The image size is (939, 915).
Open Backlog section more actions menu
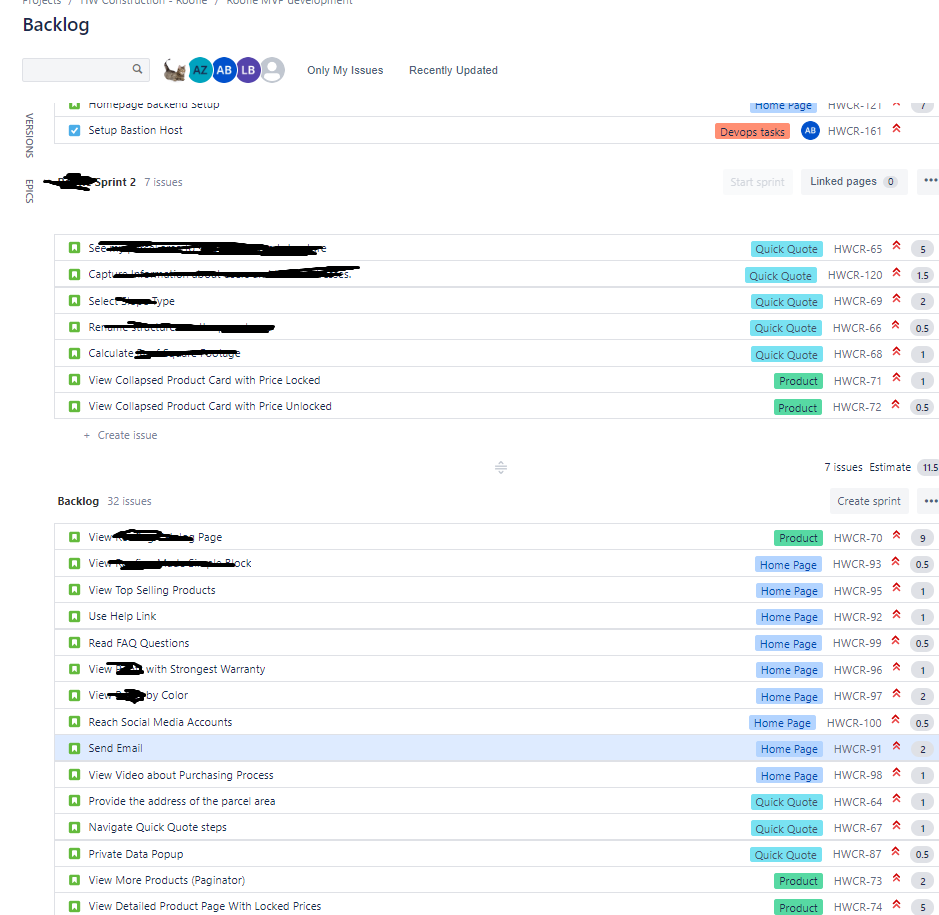pos(930,501)
